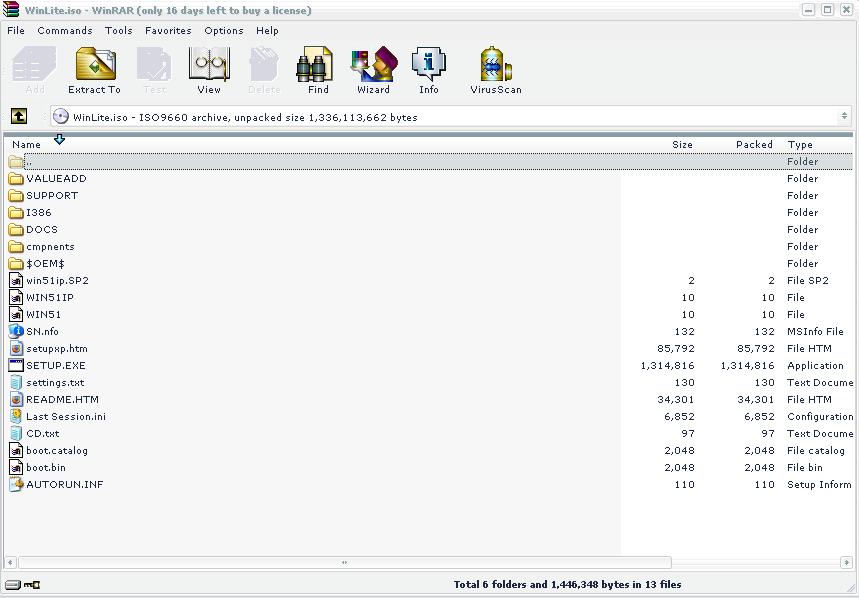
Task: Select the I386 folder icon
Action: pyautogui.click(x=16, y=212)
